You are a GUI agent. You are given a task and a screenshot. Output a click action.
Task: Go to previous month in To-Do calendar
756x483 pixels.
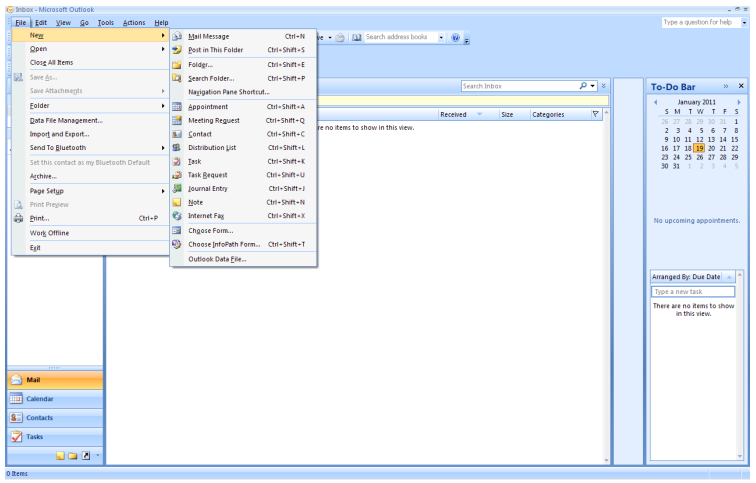tap(655, 102)
